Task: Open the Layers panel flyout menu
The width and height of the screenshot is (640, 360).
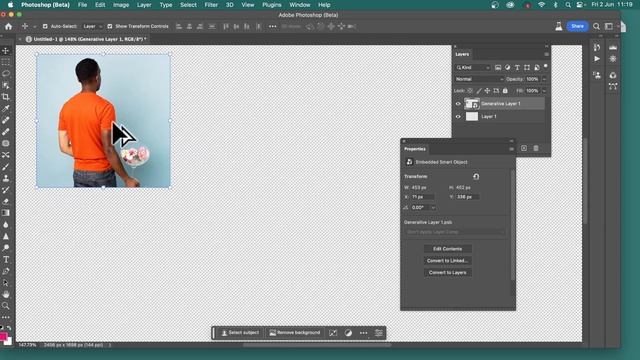Action: 546,54
